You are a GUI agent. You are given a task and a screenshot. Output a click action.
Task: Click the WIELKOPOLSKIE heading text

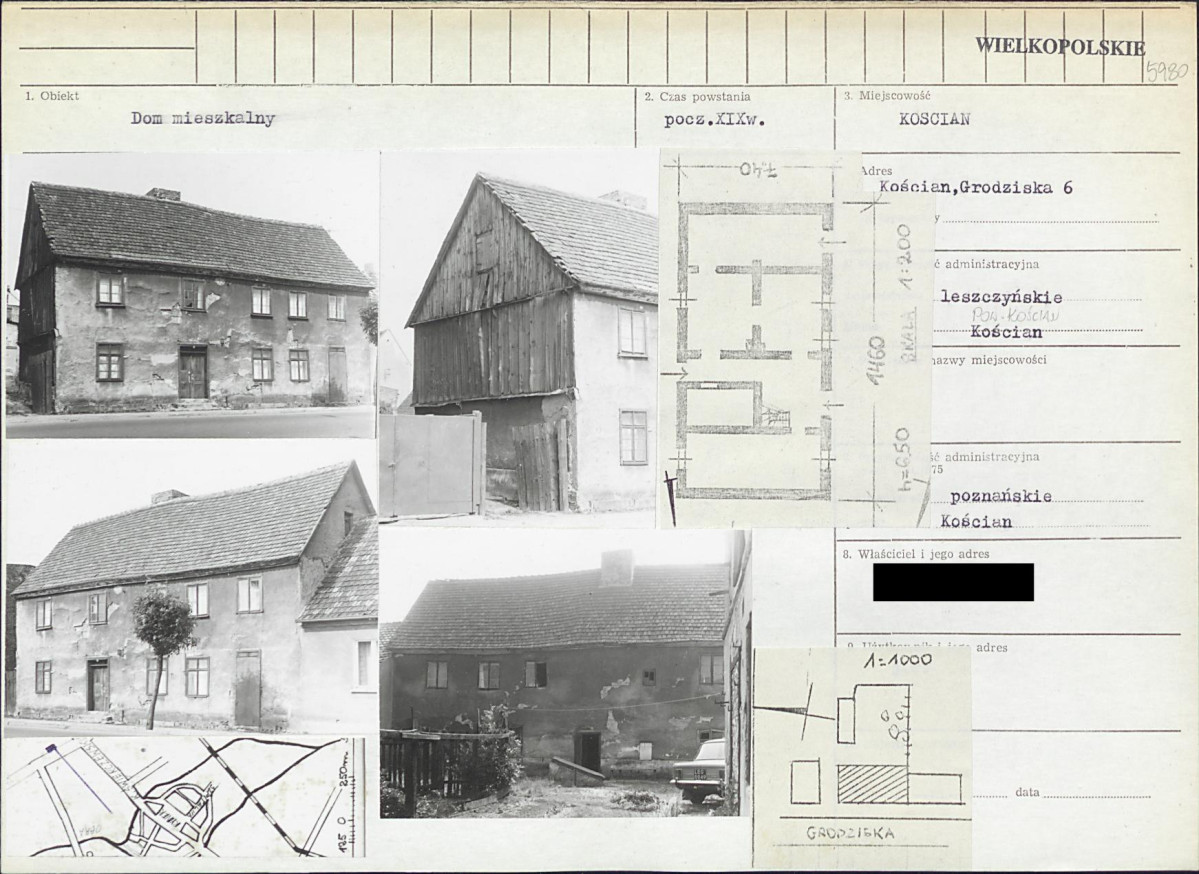(1060, 46)
